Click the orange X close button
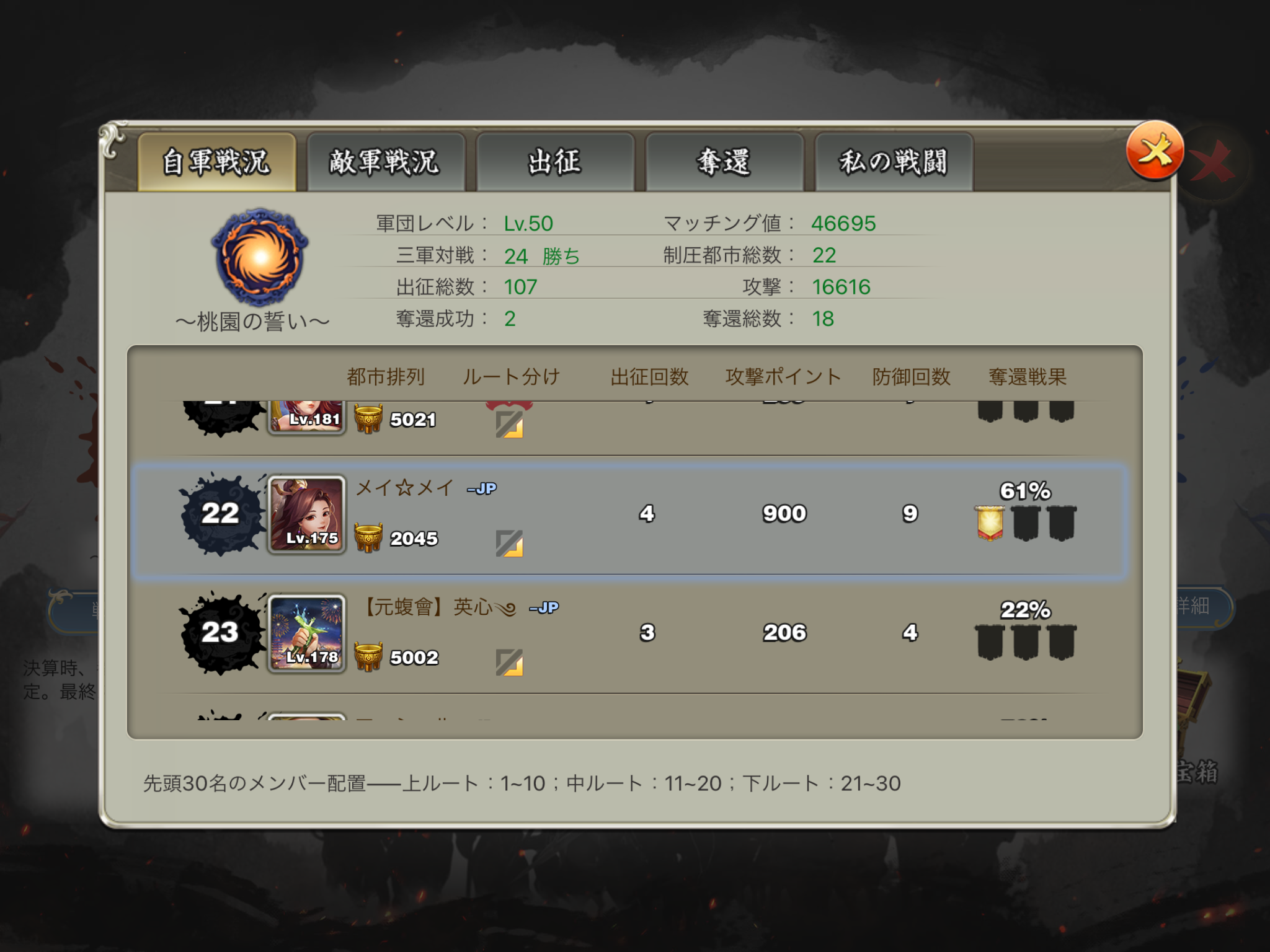 click(x=1155, y=151)
